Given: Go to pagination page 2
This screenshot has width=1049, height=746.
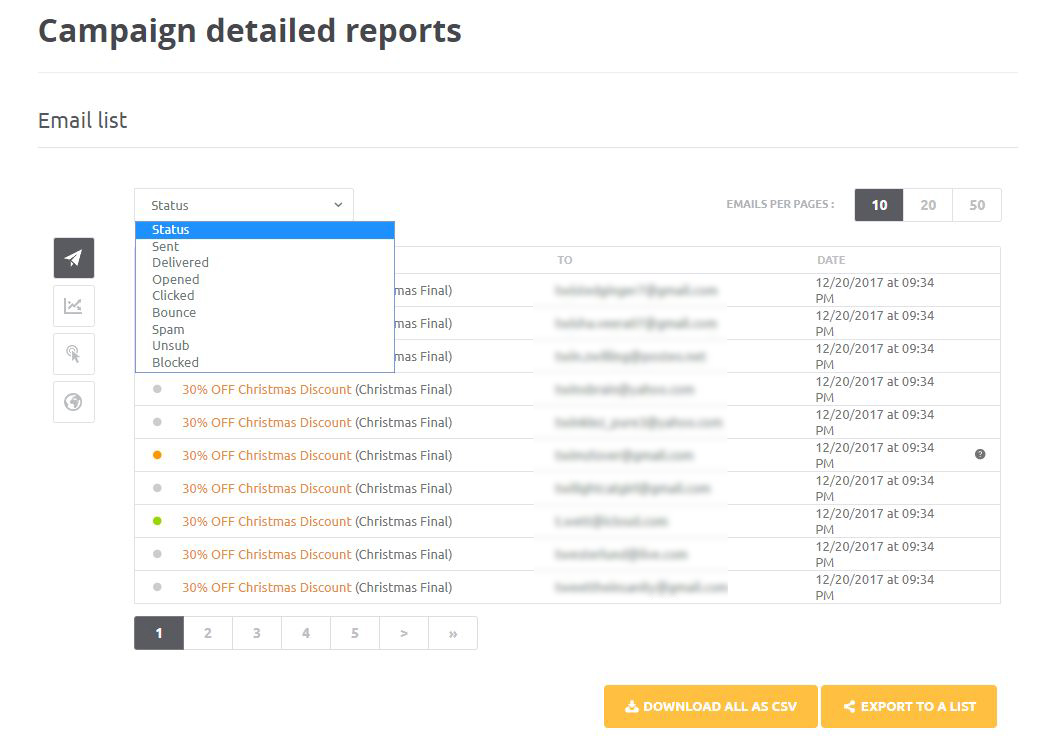Looking at the screenshot, I should [208, 633].
